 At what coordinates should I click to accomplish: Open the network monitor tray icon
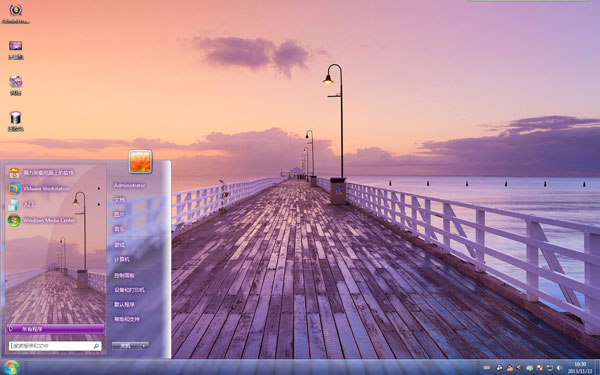pyautogui.click(x=550, y=368)
